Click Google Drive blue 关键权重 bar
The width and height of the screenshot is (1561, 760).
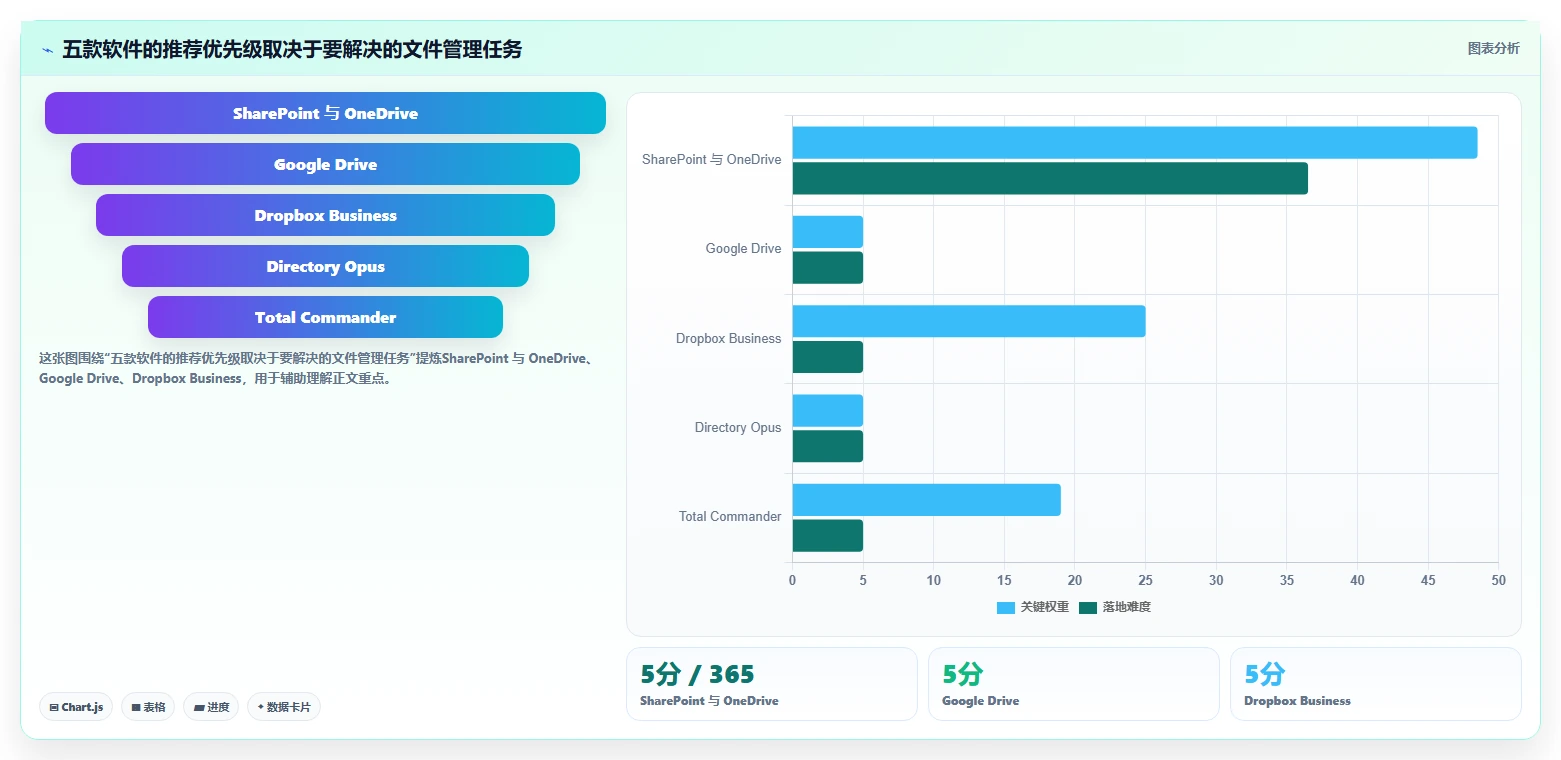(828, 232)
